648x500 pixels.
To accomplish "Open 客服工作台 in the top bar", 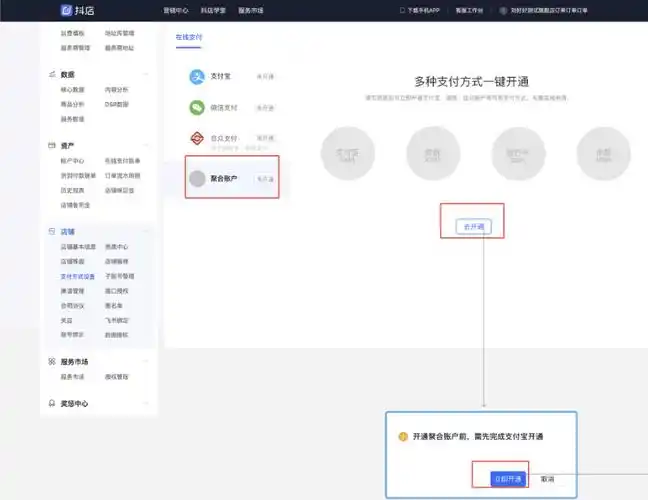I will point(469,10).
